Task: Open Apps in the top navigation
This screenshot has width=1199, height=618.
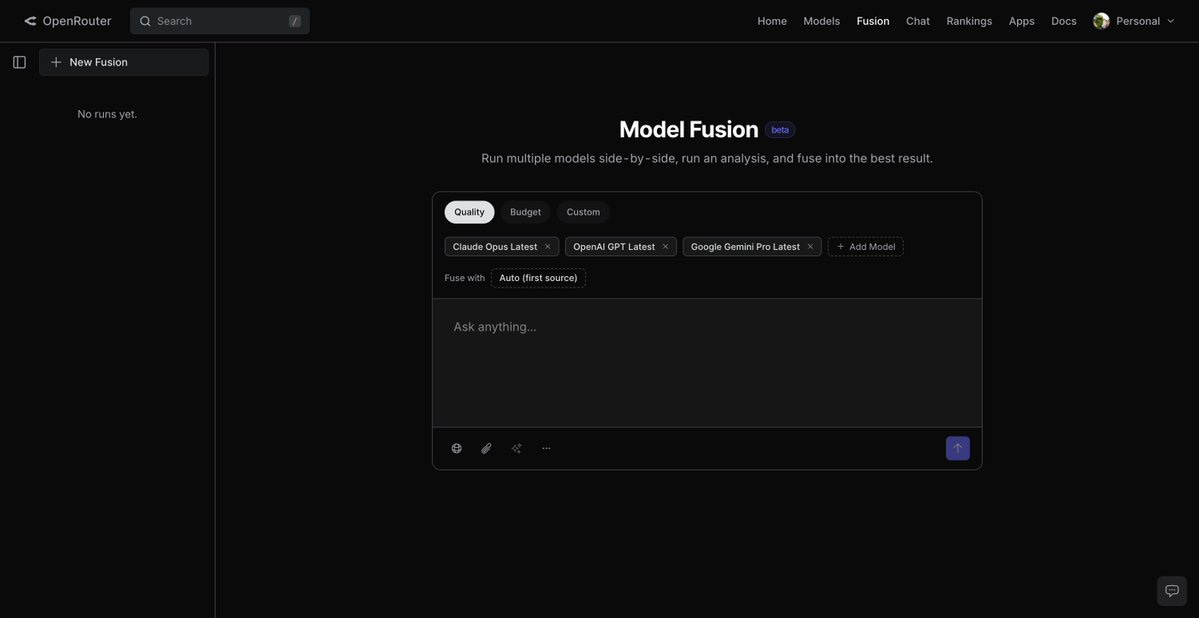Action: pyautogui.click(x=1022, y=21)
